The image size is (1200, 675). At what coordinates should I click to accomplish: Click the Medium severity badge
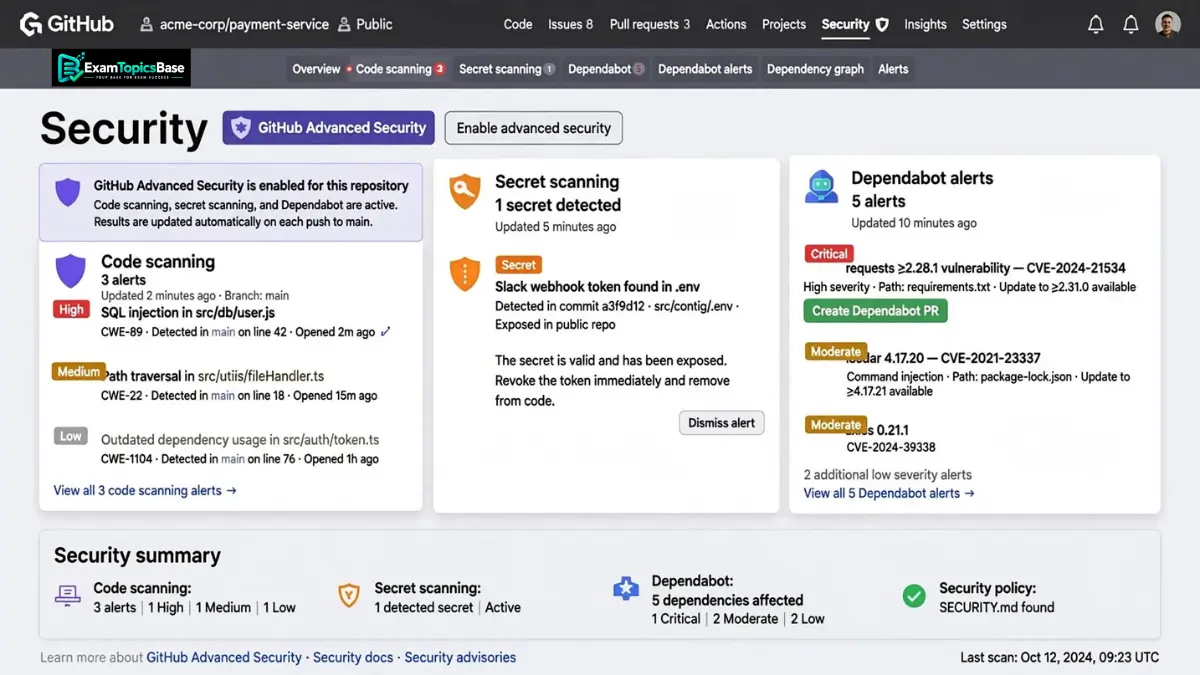click(x=79, y=371)
